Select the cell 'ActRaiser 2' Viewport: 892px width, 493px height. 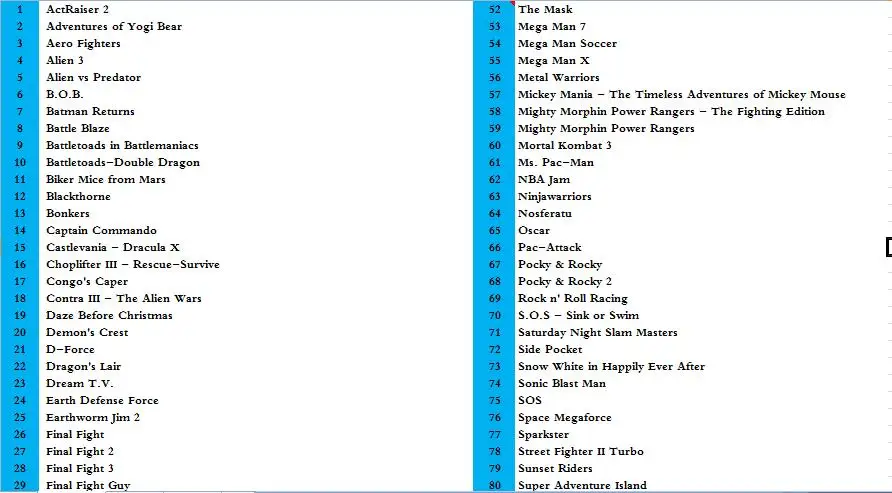(77, 9)
